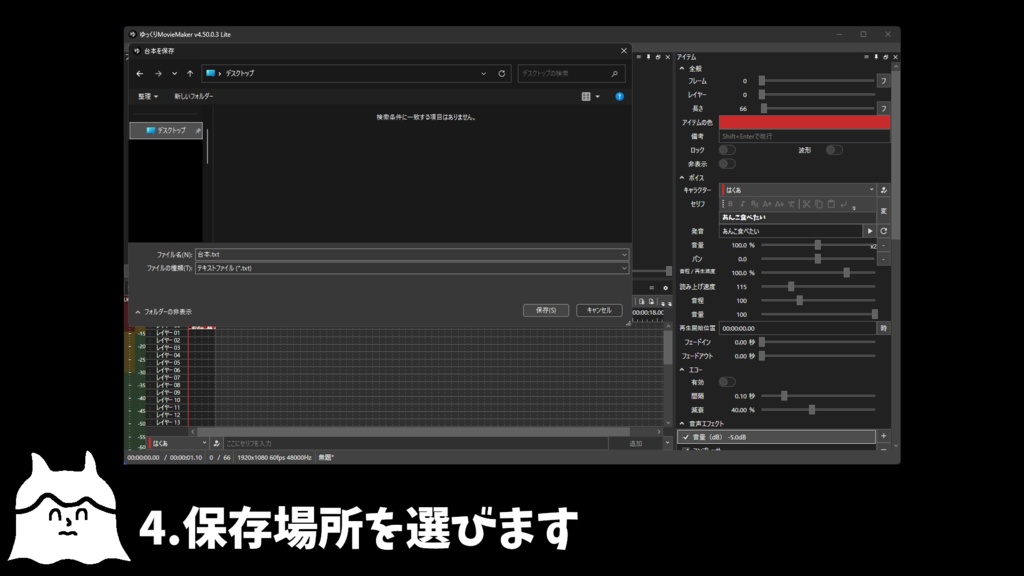1024x576 pixels.
Task: Open the blue help icon
Action: (619, 97)
